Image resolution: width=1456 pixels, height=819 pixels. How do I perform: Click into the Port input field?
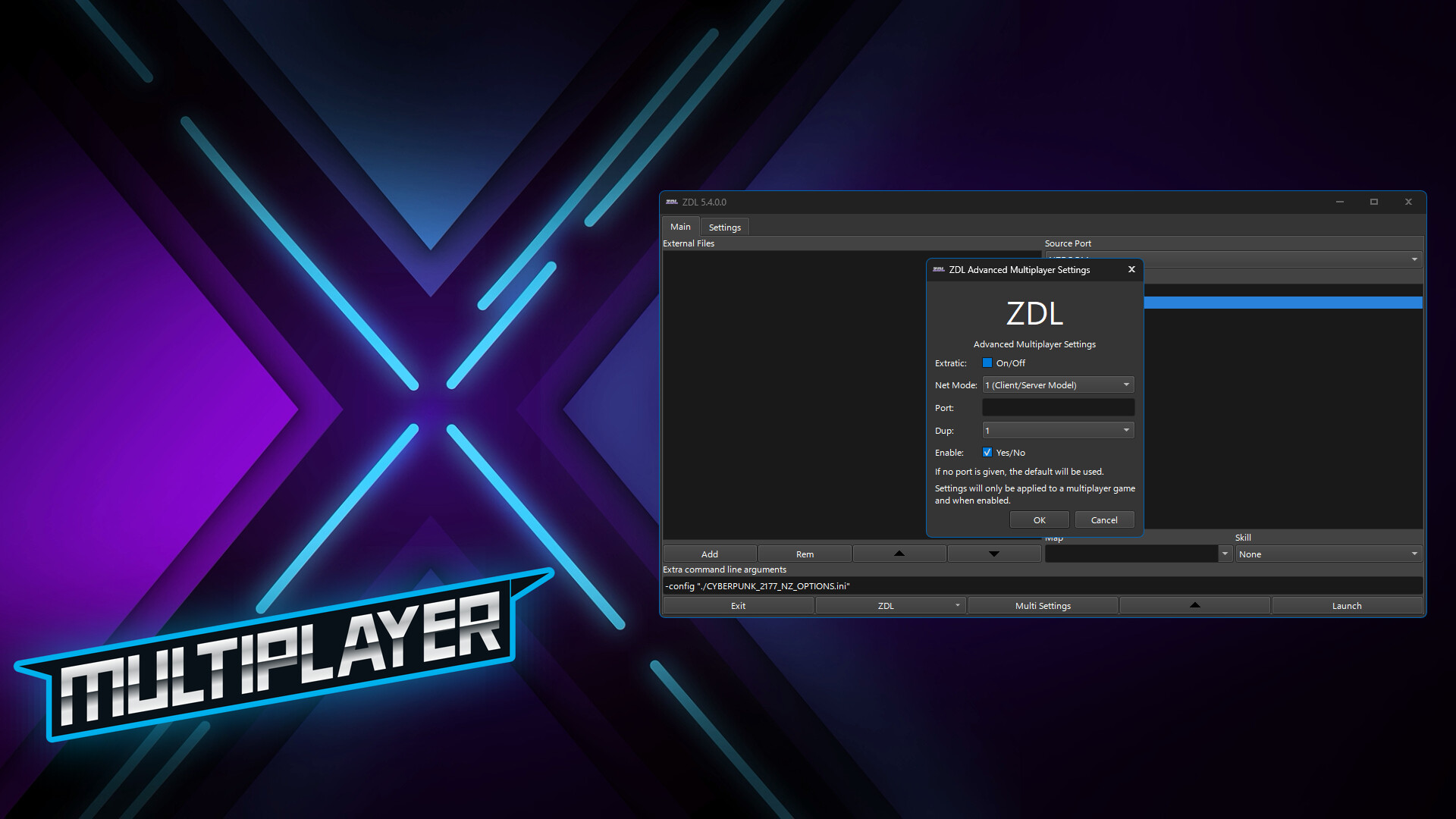click(x=1058, y=407)
